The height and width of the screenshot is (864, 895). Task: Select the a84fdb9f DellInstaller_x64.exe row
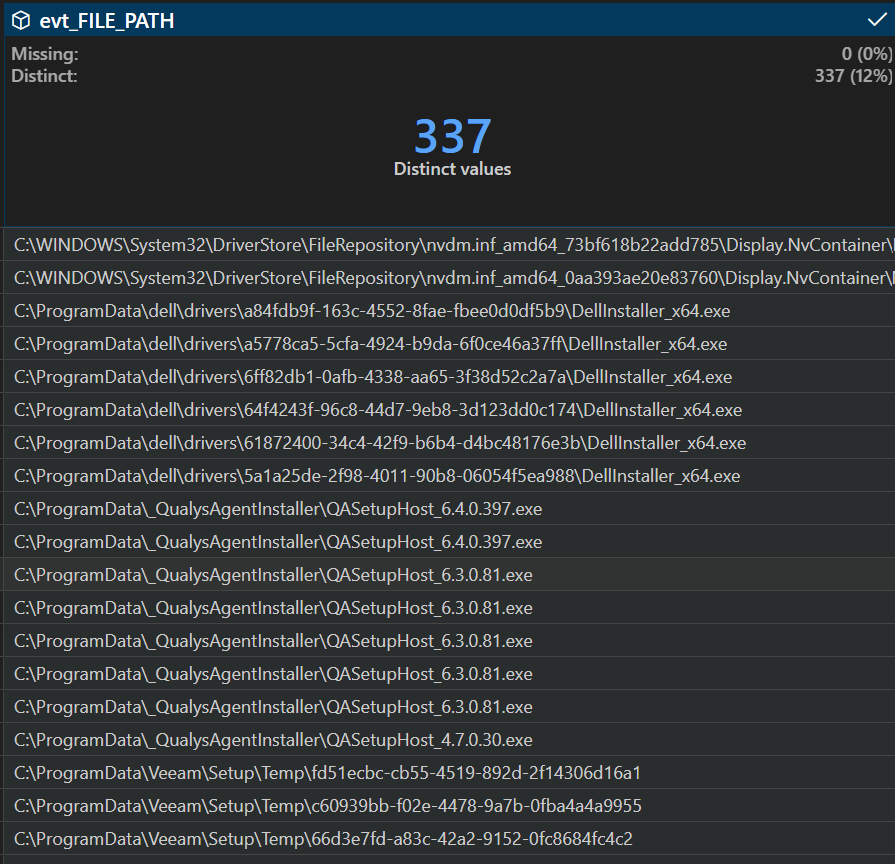370,310
